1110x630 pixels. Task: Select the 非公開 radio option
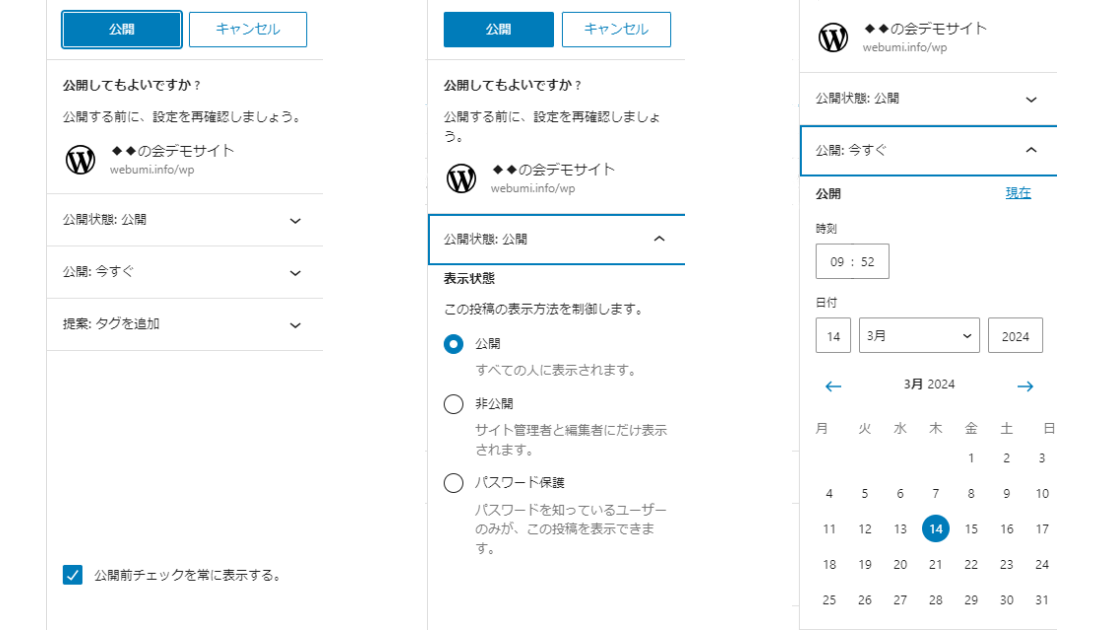point(453,404)
